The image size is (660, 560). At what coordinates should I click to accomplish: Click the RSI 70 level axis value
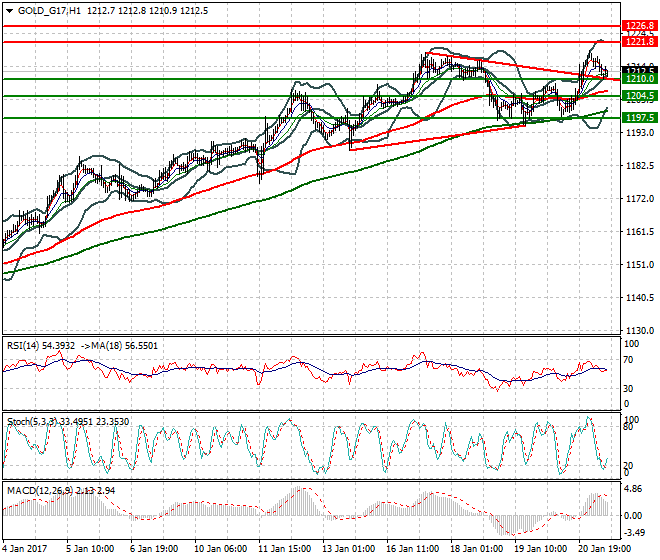coord(628,360)
